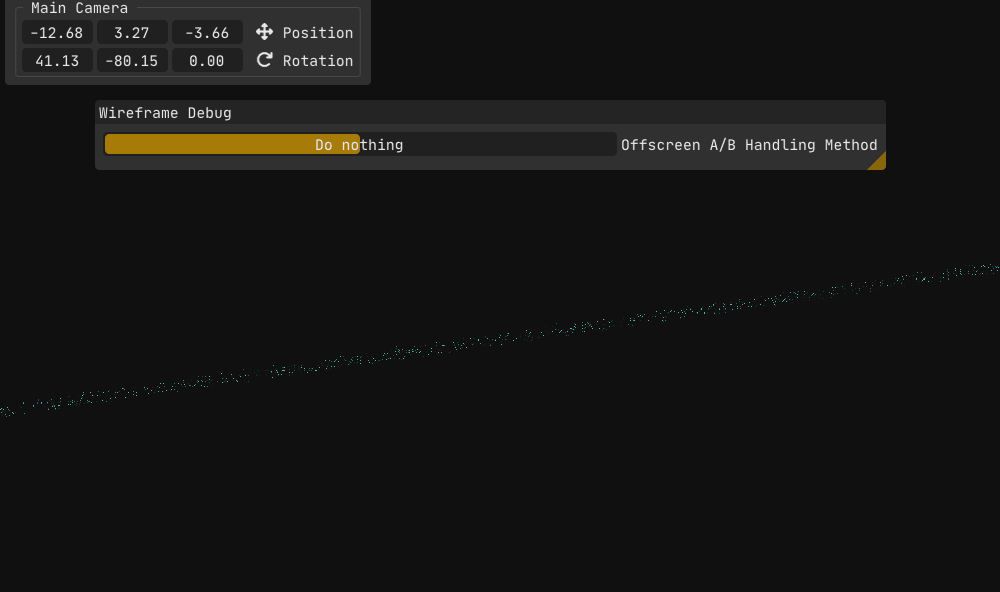Screen dimensions: 1000x592
Task: Select the Rotation X field showing 41.13
Action: (57, 61)
